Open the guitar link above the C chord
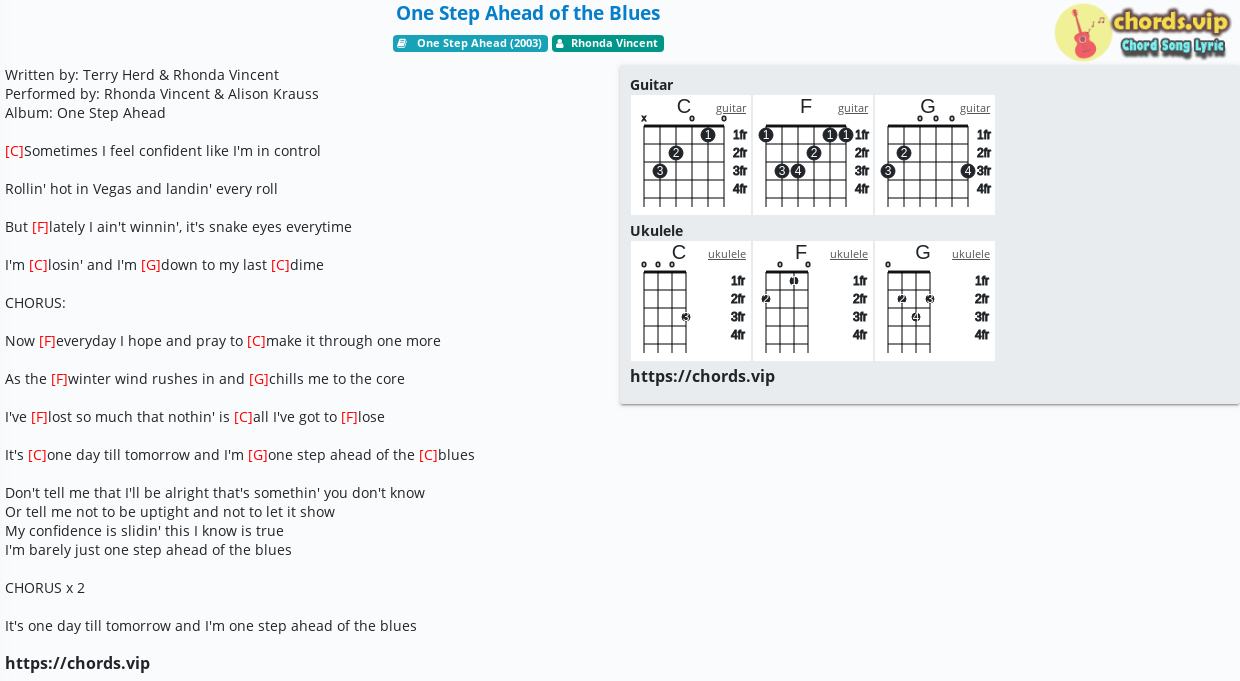 tap(731, 108)
